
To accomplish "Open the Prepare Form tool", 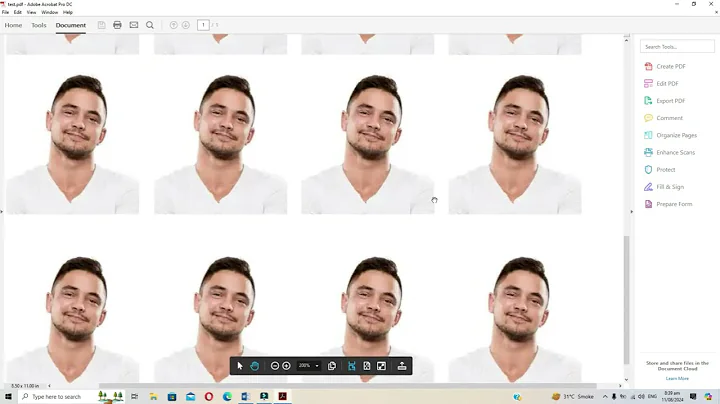I will (668, 204).
